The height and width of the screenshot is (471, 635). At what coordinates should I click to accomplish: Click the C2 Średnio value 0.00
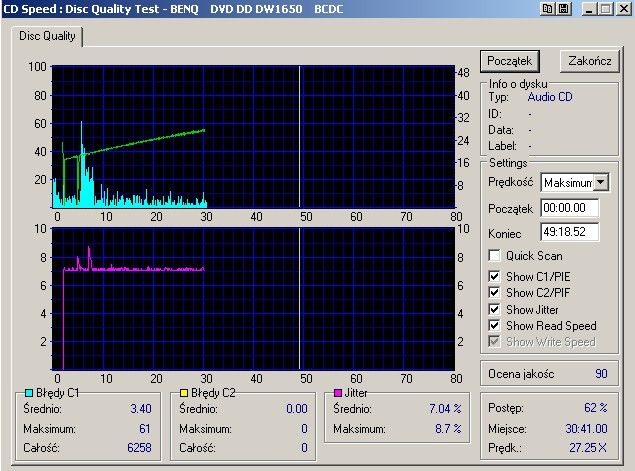[296, 409]
